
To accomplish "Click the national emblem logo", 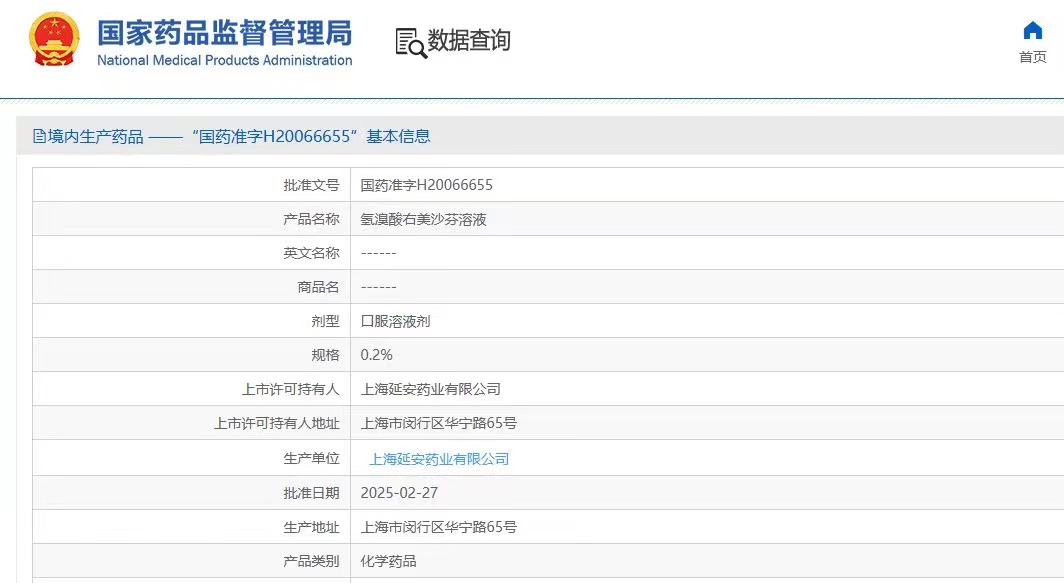I will coord(54,40).
